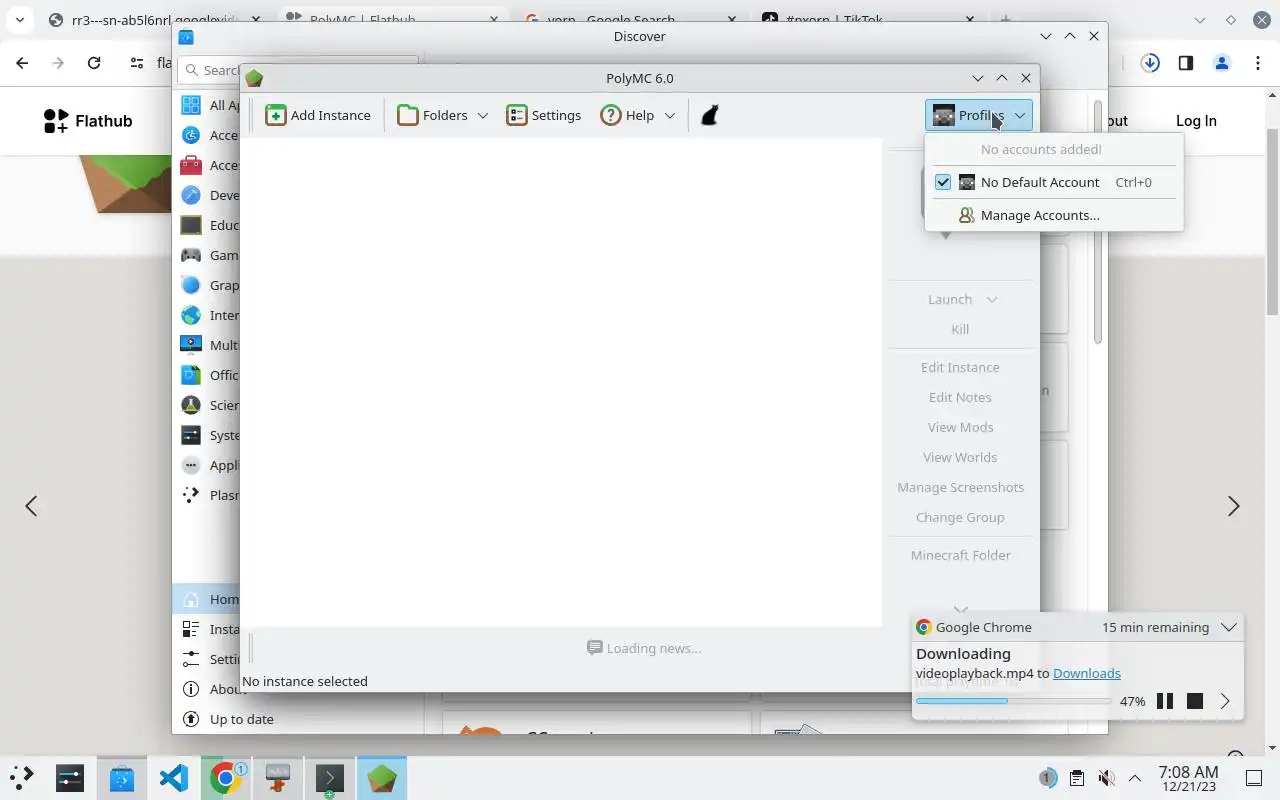Click the Discover sidebar Settings icon
Image resolution: width=1280 pixels, height=800 pixels.
pos(191,659)
